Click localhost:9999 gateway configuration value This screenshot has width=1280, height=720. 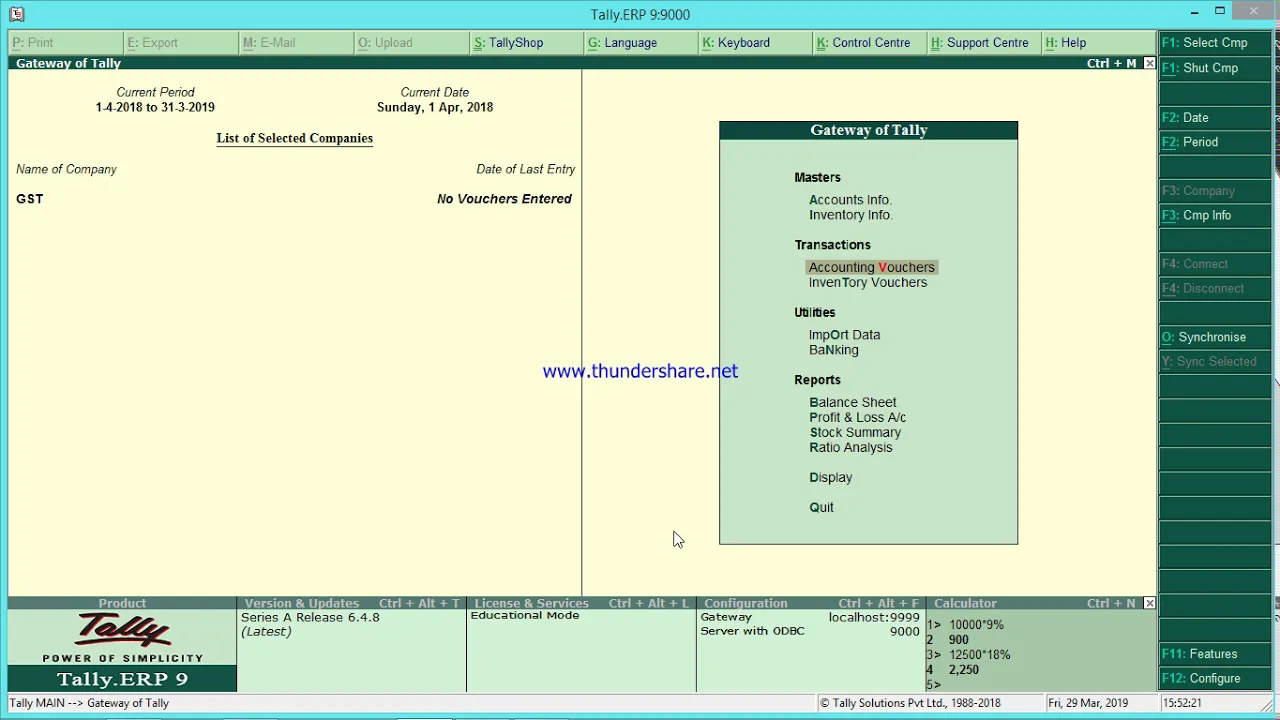pyautogui.click(x=874, y=618)
